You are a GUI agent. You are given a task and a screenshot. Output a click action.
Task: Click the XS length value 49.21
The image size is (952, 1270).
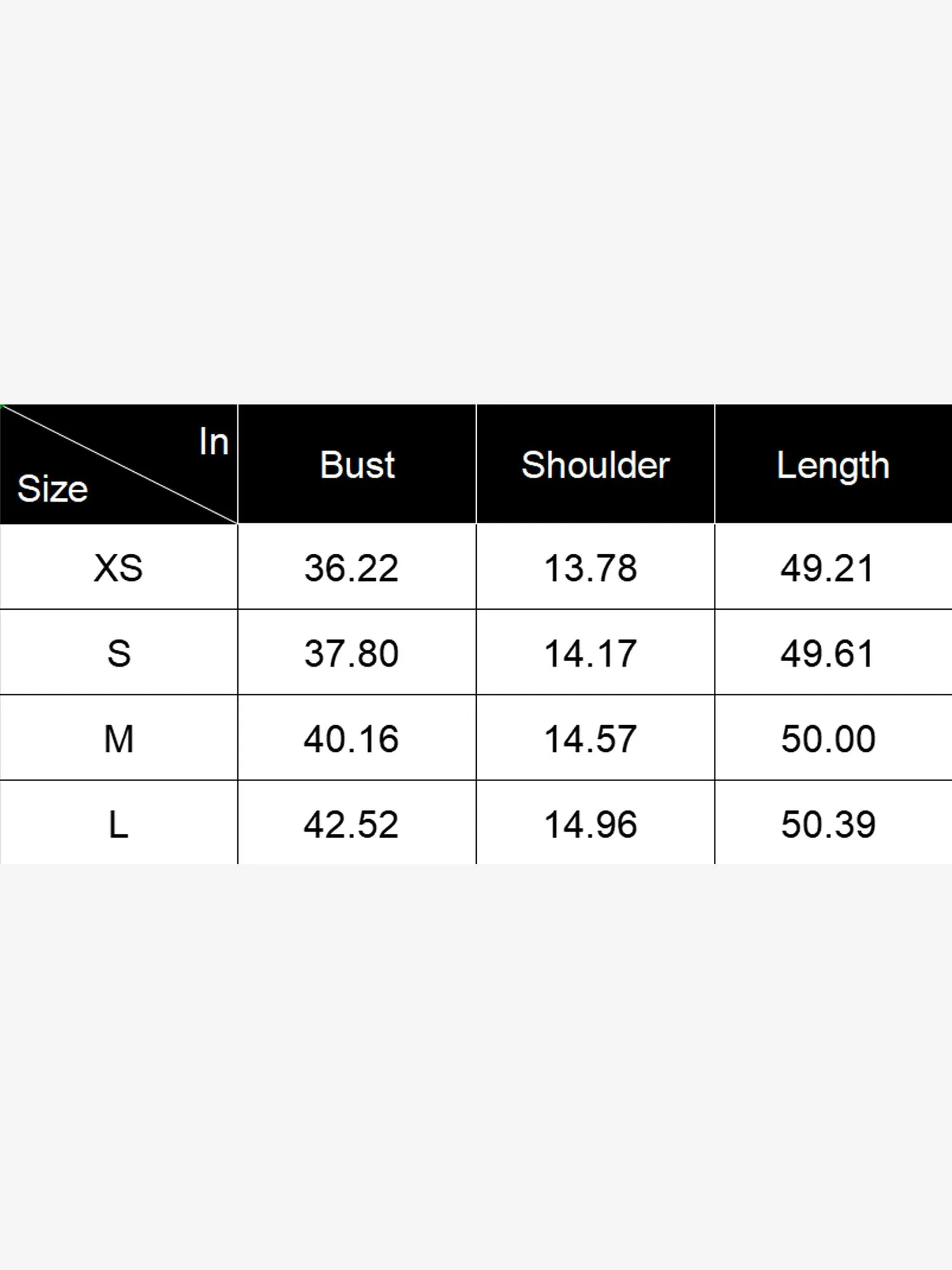828,568
